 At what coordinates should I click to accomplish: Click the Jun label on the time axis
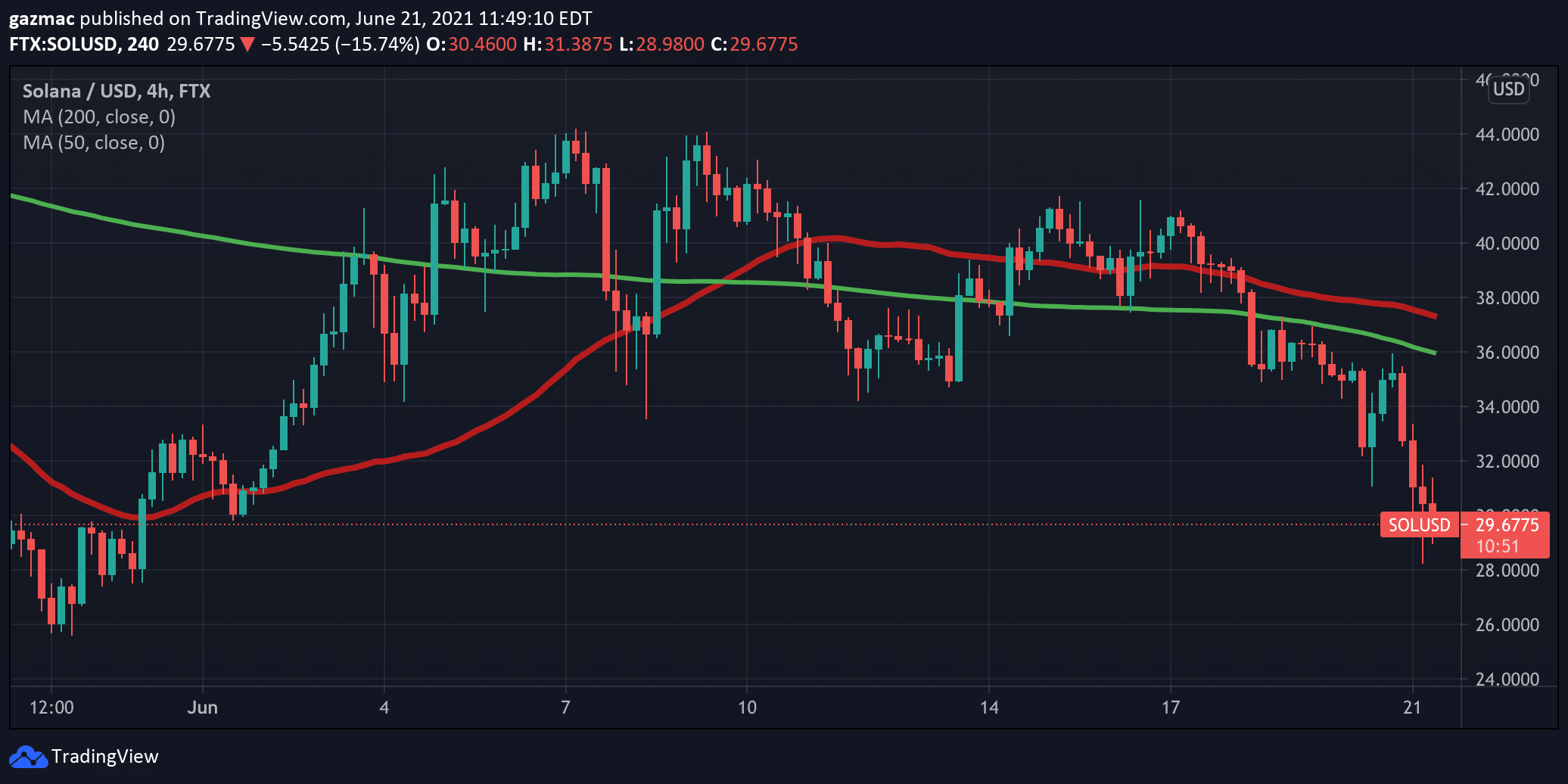202,708
